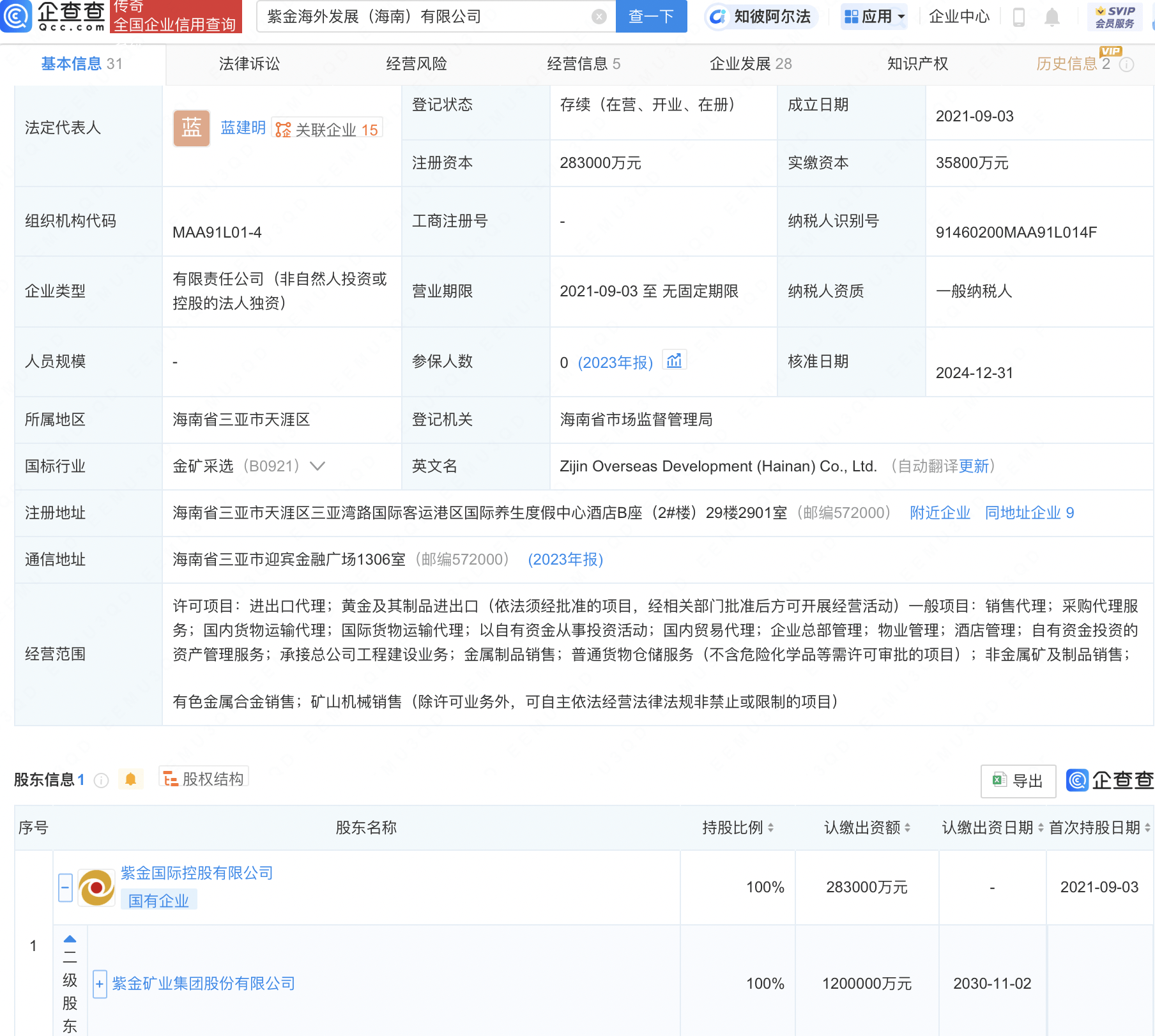Open 紫金国际控股有限公司 link
The image size is (1155, 1036).
tap(197, 873)
